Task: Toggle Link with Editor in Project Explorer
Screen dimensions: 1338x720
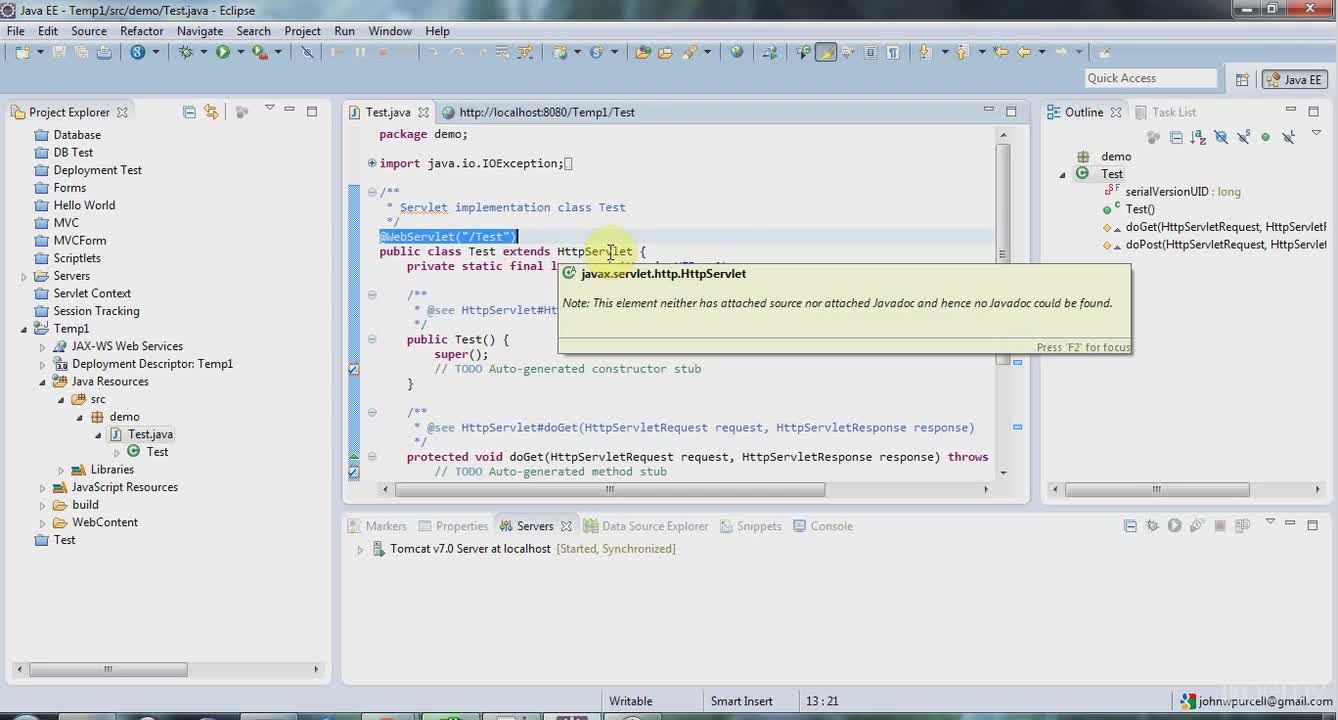Action: point(211,112)
